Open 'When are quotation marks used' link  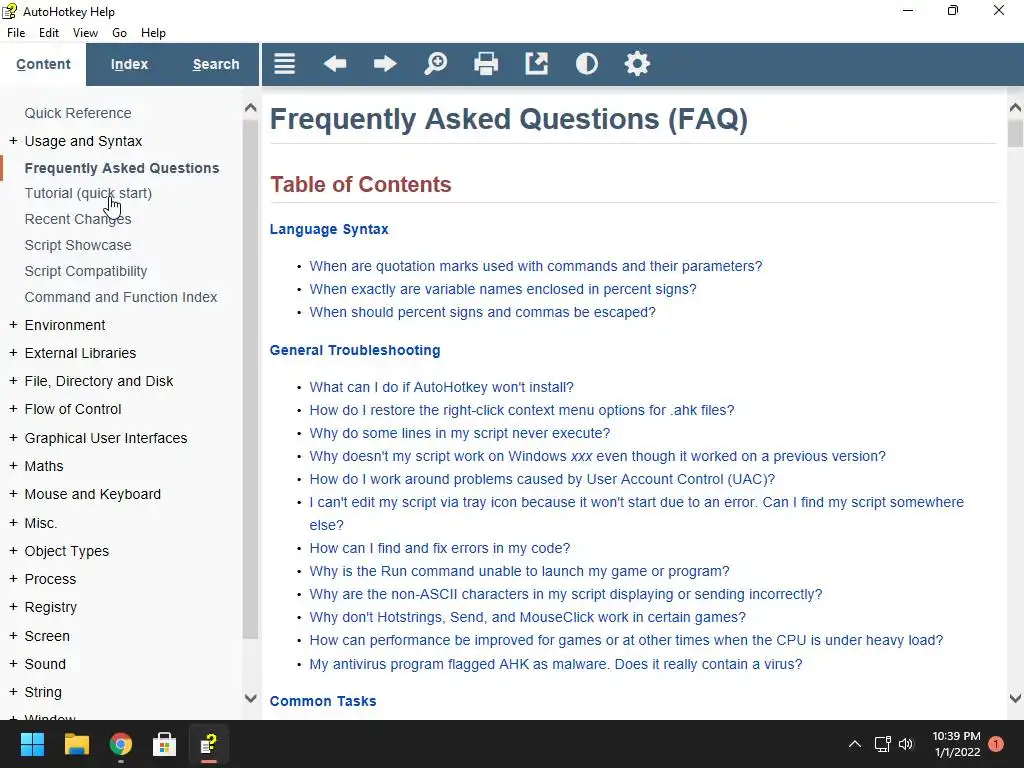[536, 266]
